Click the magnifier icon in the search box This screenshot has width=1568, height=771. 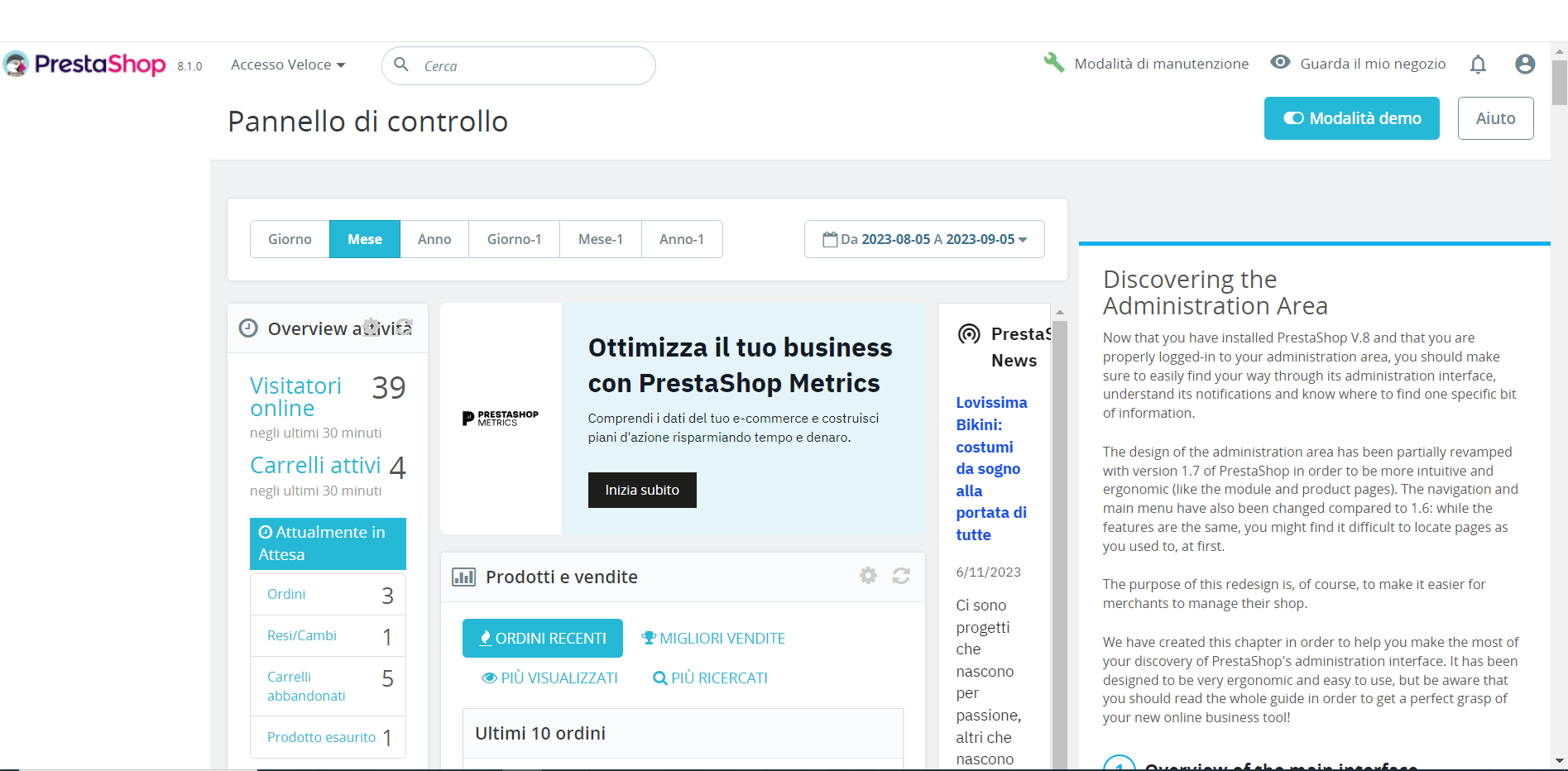pyautogui.click(x=401, y=65)
